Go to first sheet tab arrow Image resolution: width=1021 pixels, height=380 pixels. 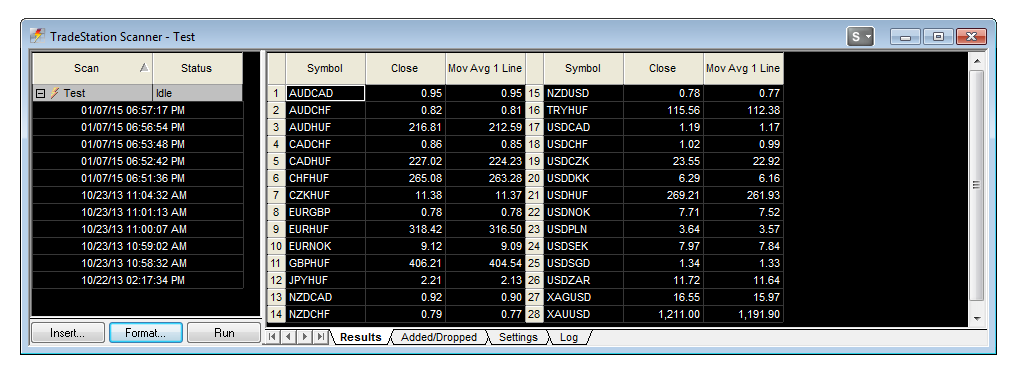click(x=273, y=337)
